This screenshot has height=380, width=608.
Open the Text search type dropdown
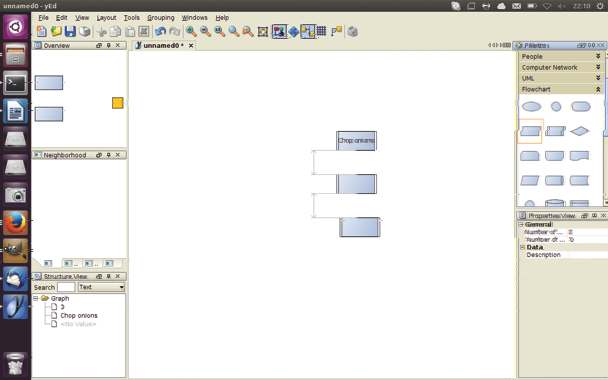point(102,287)
